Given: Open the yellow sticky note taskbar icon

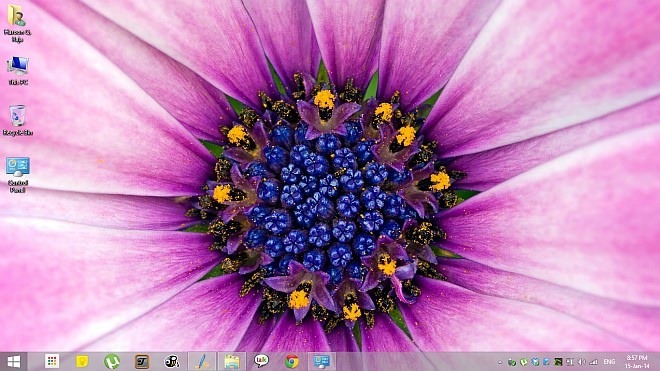Looking at the screenshot, I should tap(82, 361).
